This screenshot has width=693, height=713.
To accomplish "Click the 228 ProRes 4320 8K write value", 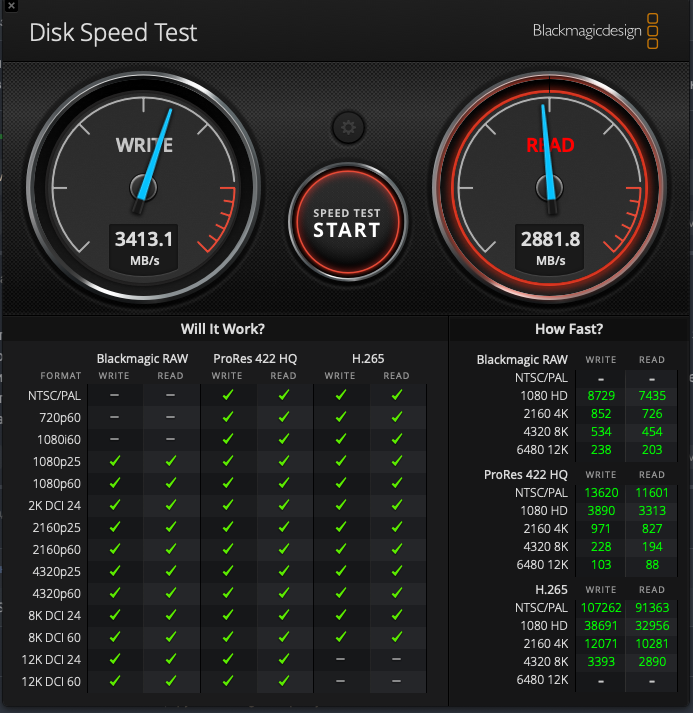I will pyautogui.click(x=601, y=547).
